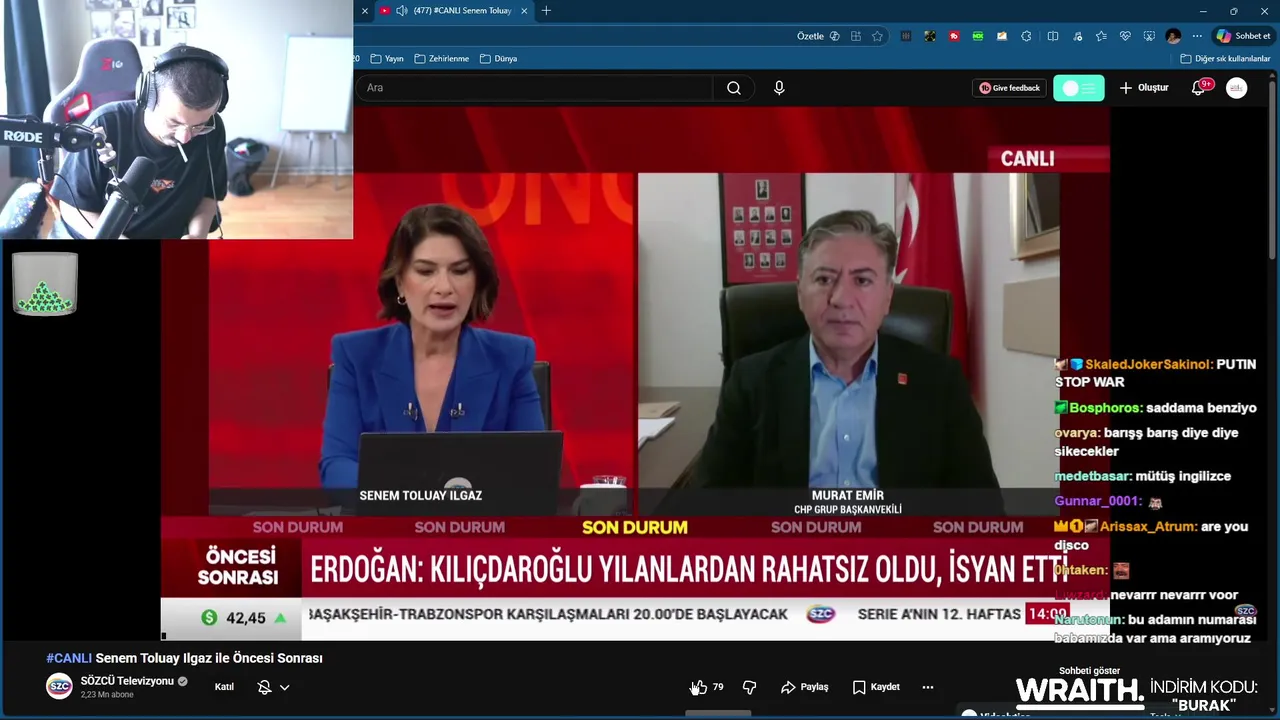Focus the YouTube Ara search field
The height and width of the screenshot is (720, 1280).
click(x=534, y=88)
